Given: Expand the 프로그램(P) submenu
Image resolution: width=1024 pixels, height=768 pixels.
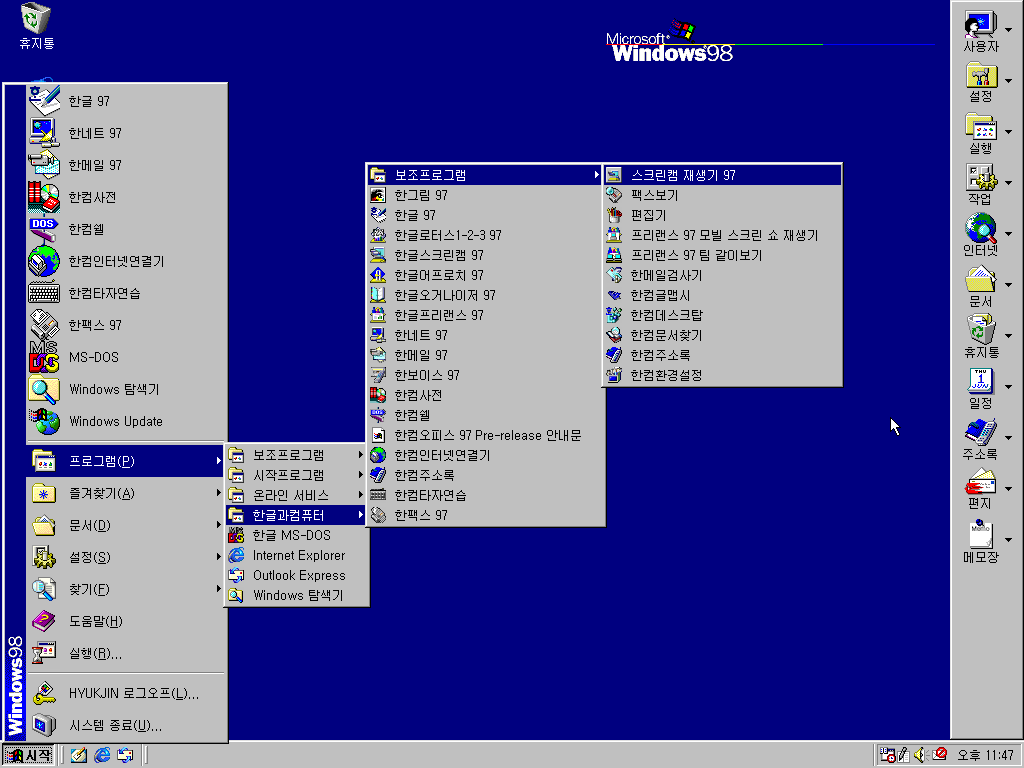Looking at the screenshot, I should 127,461.
